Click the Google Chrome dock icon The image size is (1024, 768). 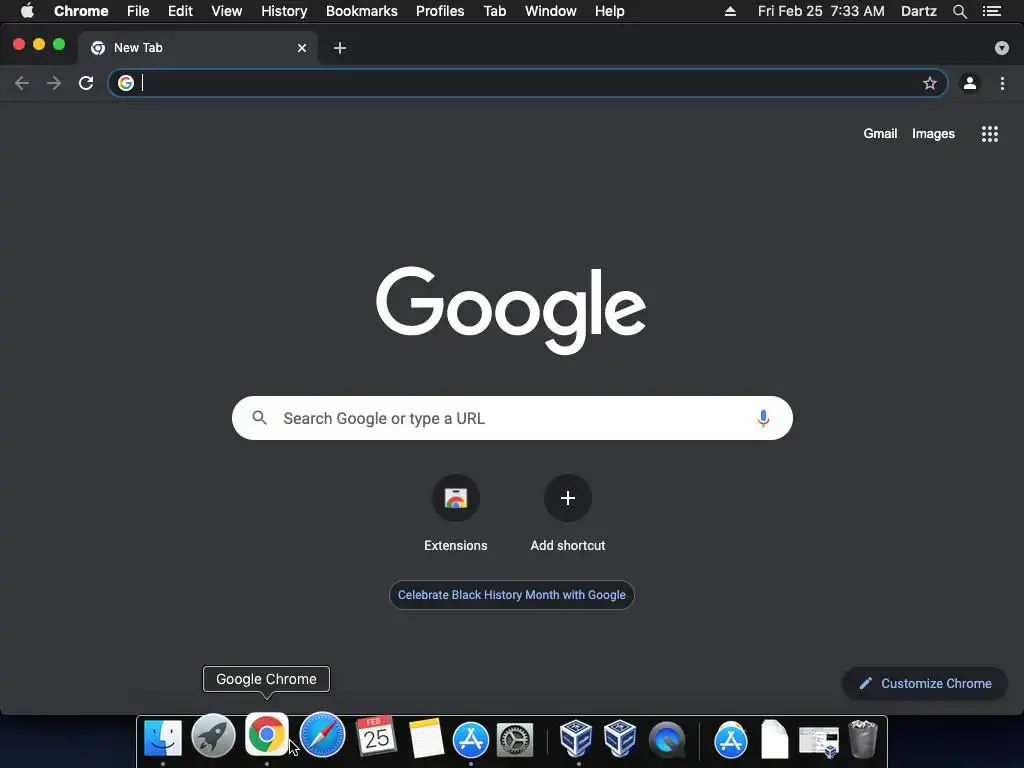tap(266, 734)
